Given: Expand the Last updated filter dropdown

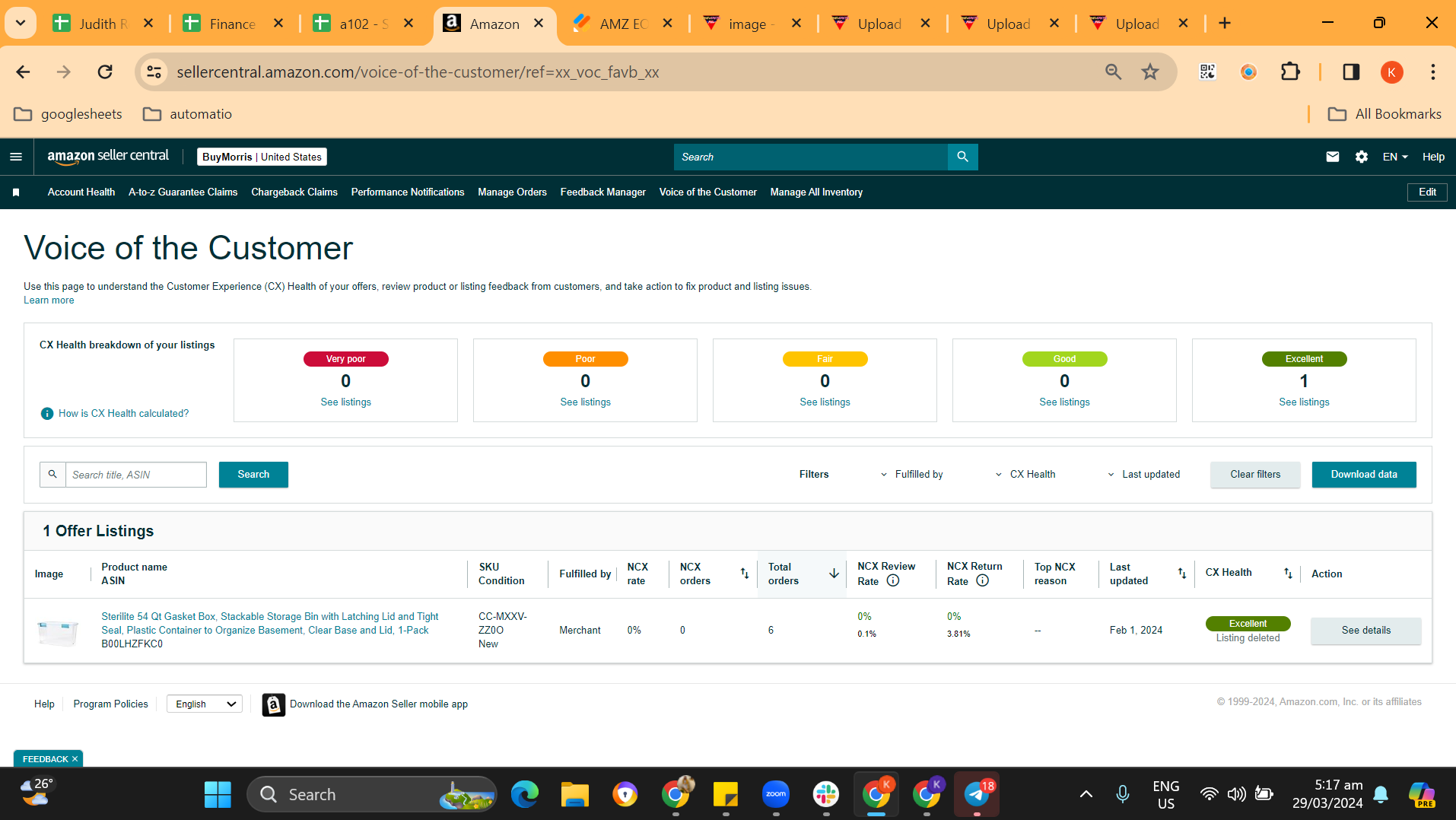Looking at the screenshot, I should pos(1143,475).
